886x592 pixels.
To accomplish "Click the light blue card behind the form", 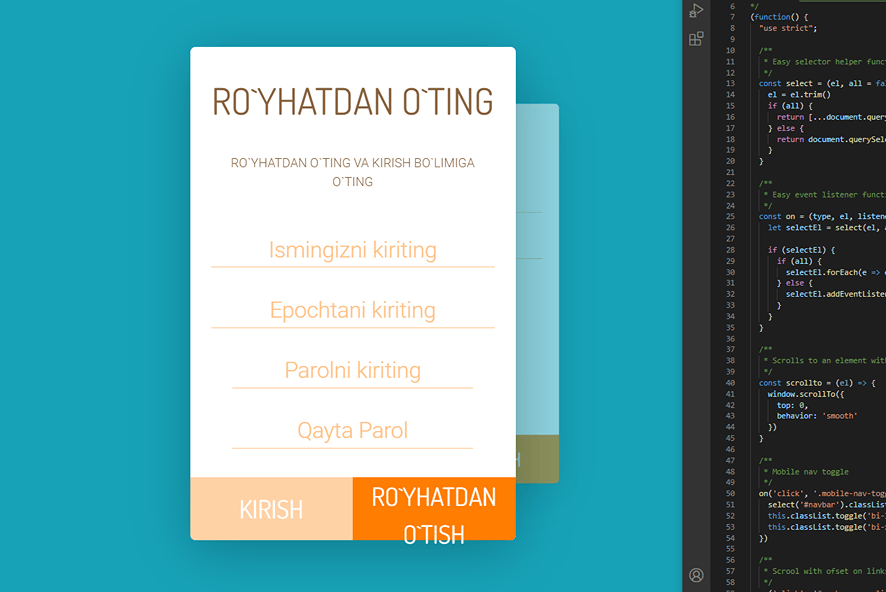I will (x=537, y=300).
